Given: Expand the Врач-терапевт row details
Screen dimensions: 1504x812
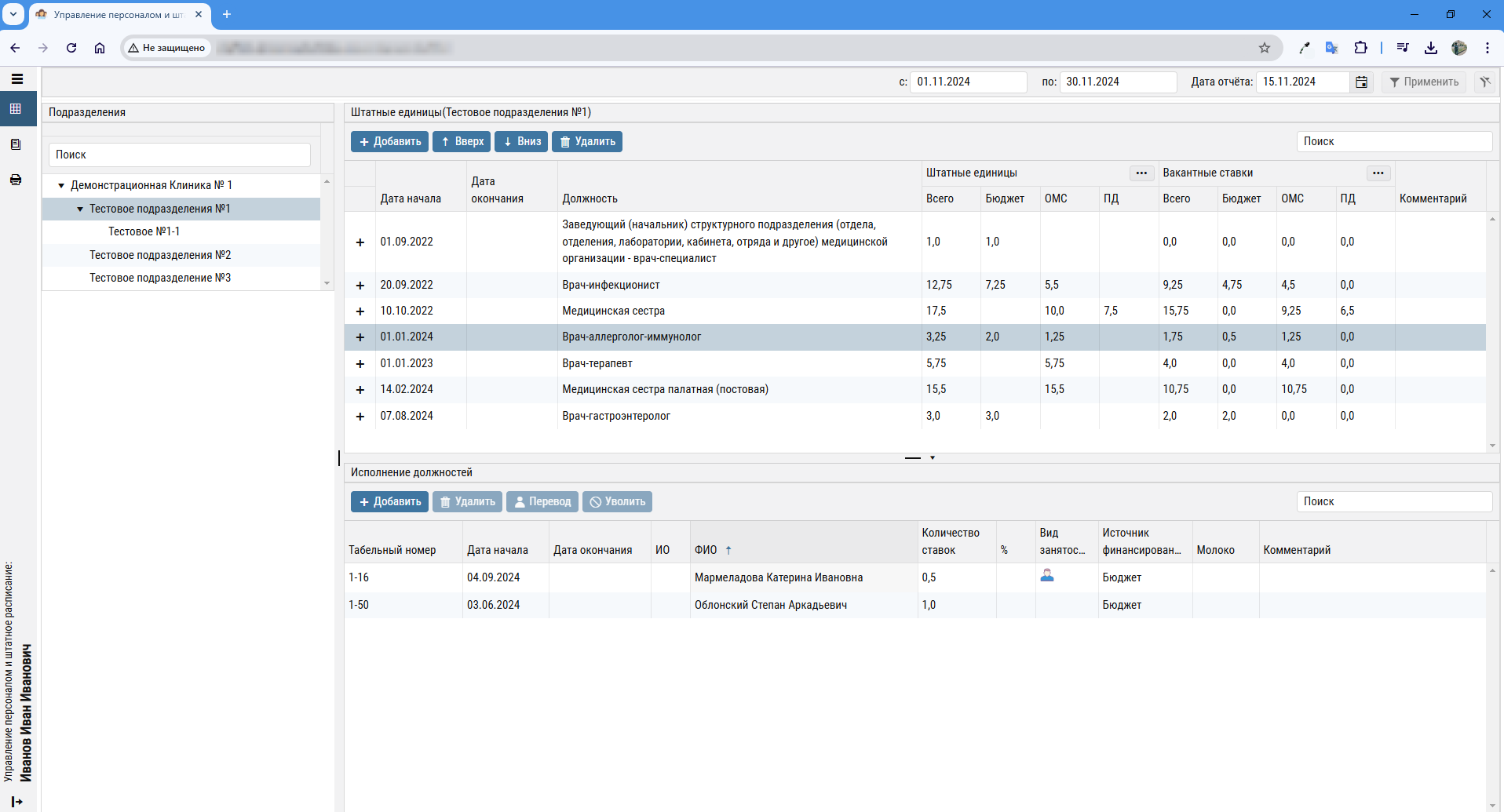Looking at the screenshot, I should click(360, 364).
